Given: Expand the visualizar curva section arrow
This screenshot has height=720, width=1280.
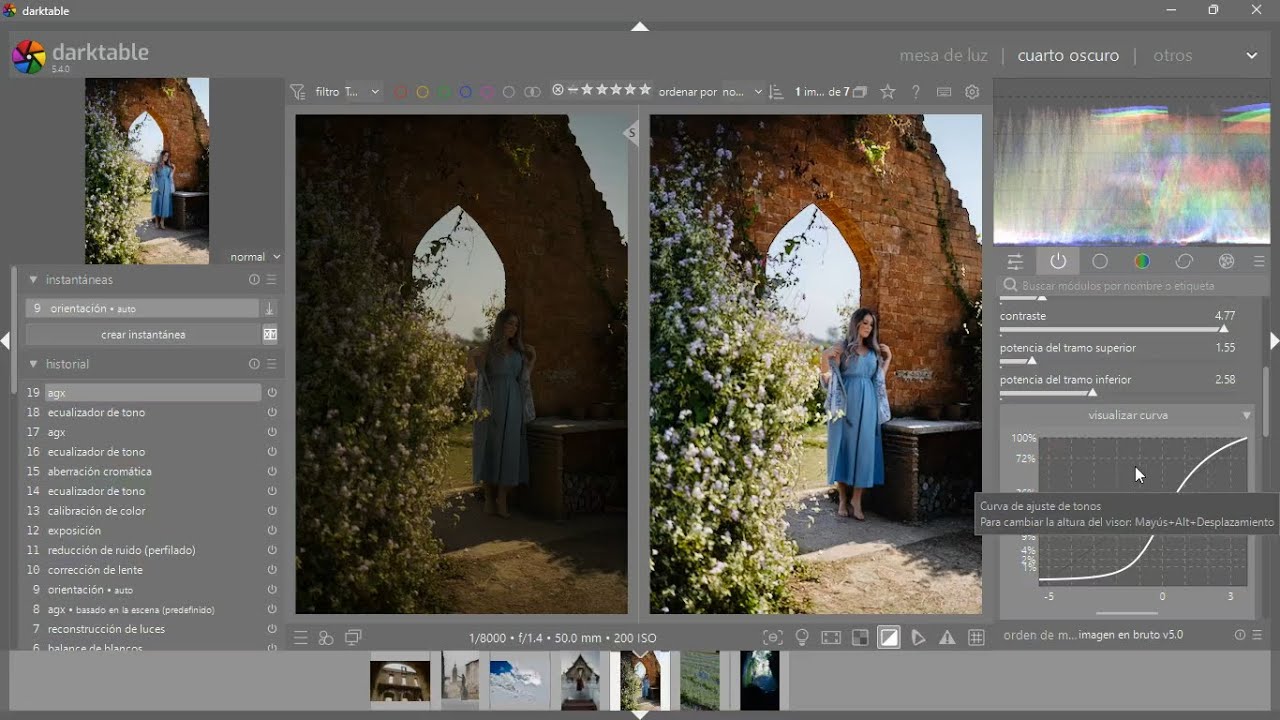Looking at the screenshot, I should point(1246,415).
